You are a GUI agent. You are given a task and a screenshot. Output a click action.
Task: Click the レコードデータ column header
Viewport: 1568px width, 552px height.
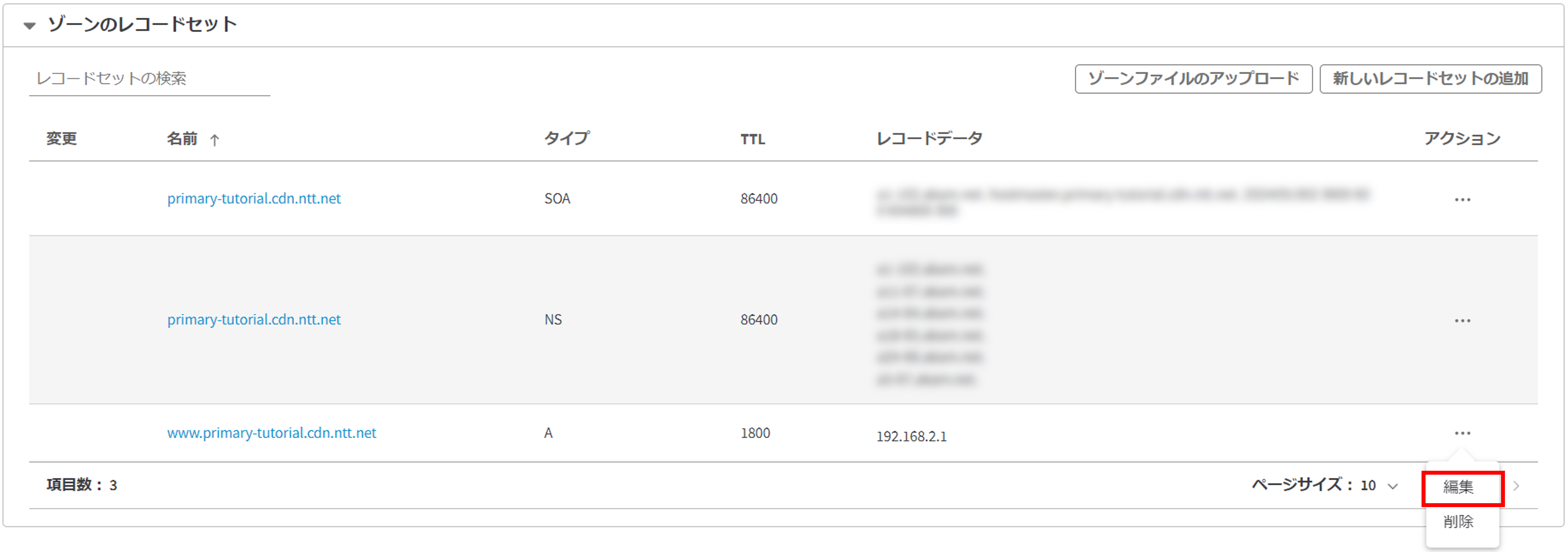coord(929,139)
